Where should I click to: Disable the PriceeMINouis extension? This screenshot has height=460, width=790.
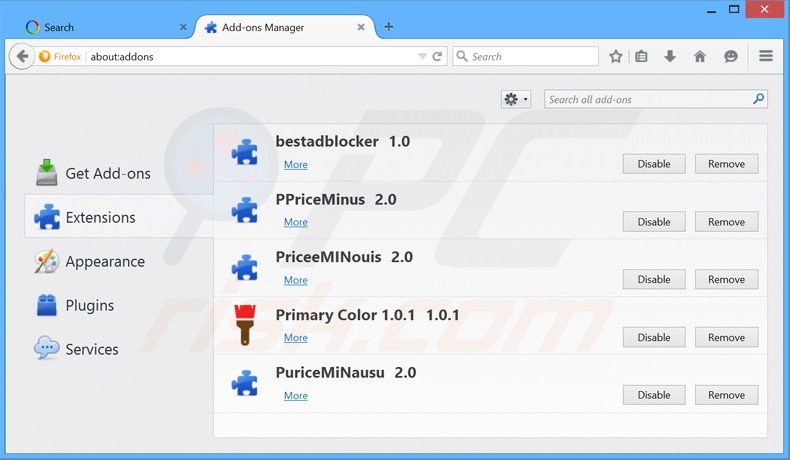(x=654, y=279)
